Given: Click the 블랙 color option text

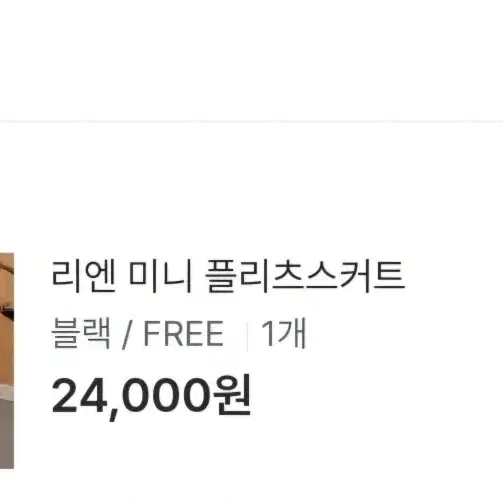Looking at the screenshot, I should tap(80, 333).
